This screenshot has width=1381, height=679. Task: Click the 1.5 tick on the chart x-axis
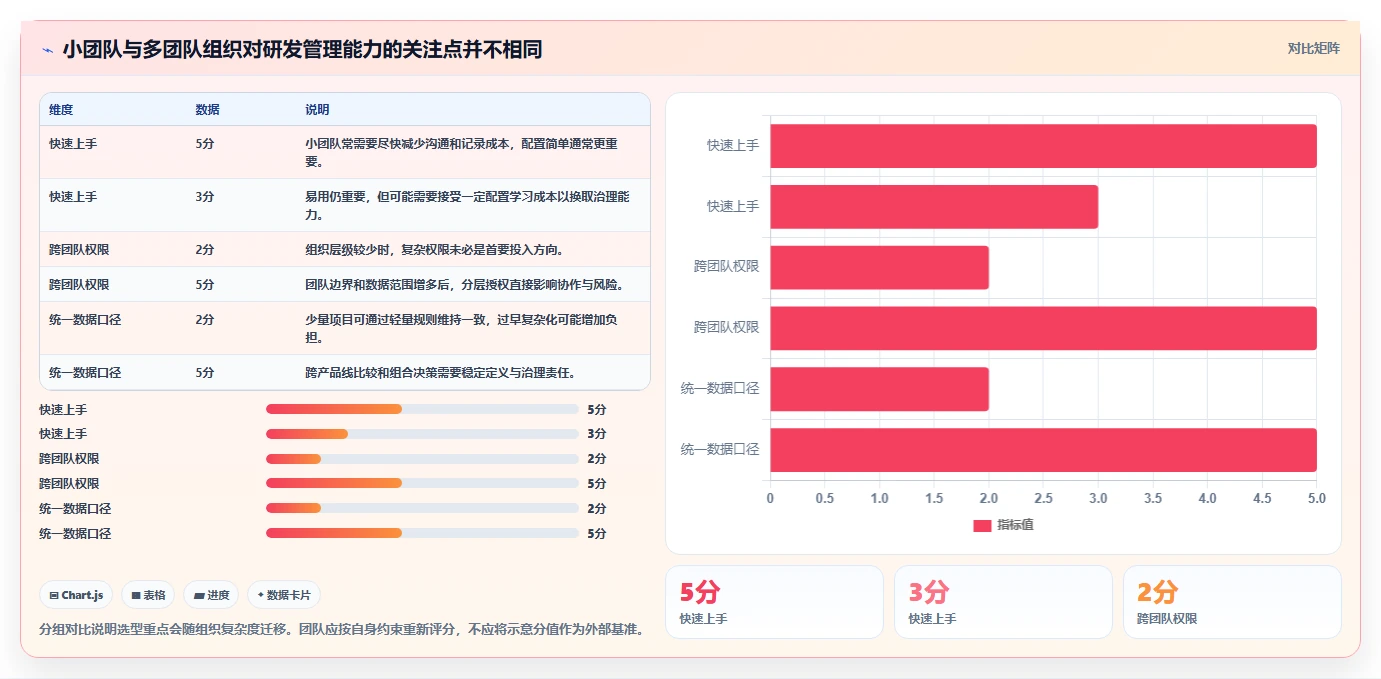(934, 498)
